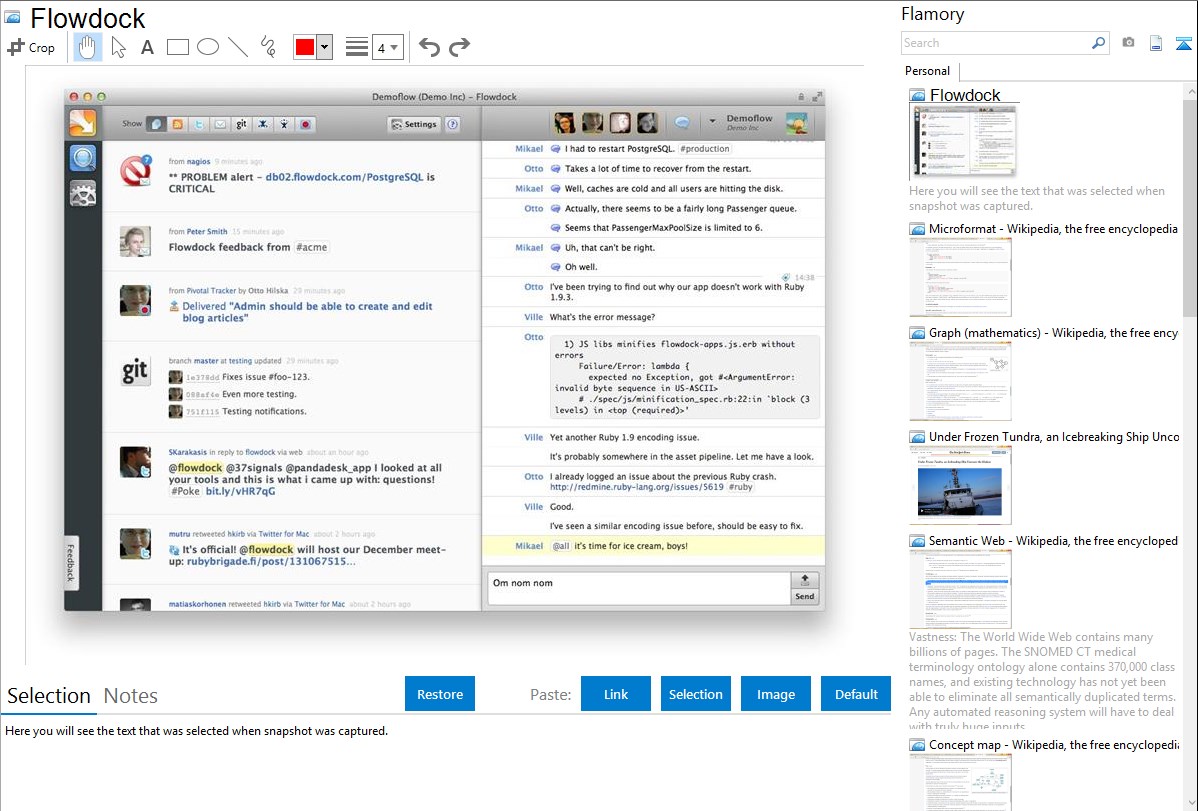Pick the straight line tool

click(x=238, y=47)
